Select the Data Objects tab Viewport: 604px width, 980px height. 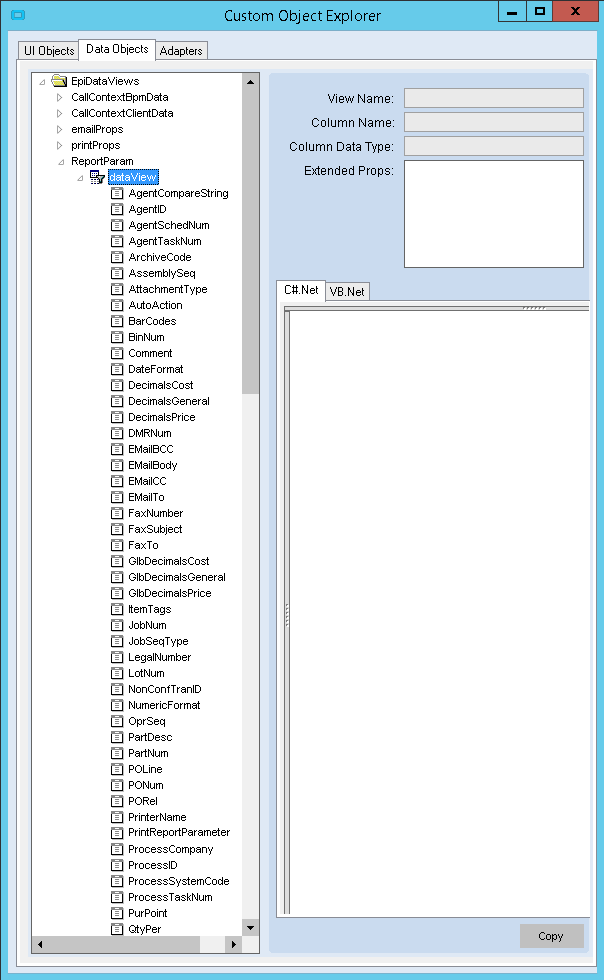pos(117,49)
